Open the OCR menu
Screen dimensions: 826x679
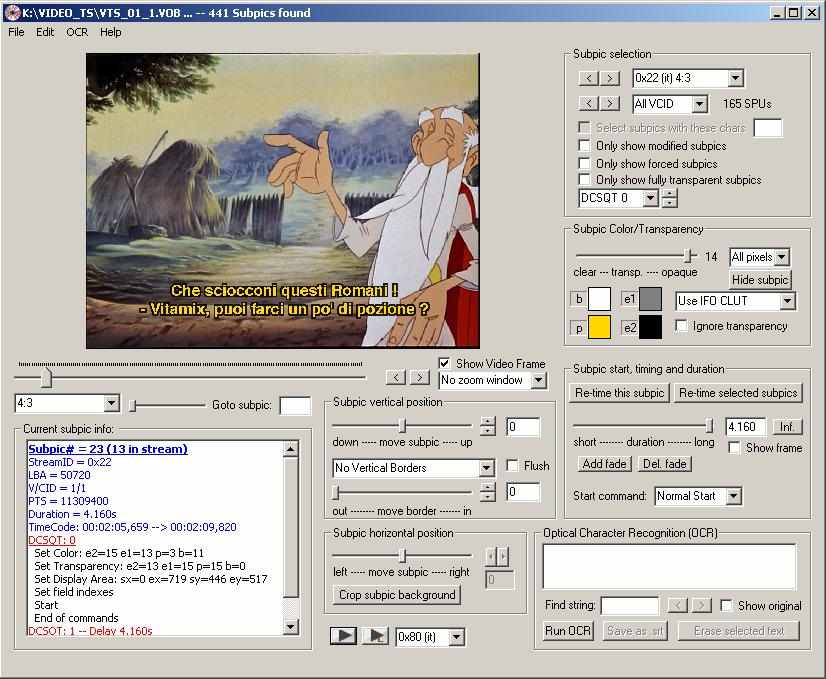tap(77, 32)
